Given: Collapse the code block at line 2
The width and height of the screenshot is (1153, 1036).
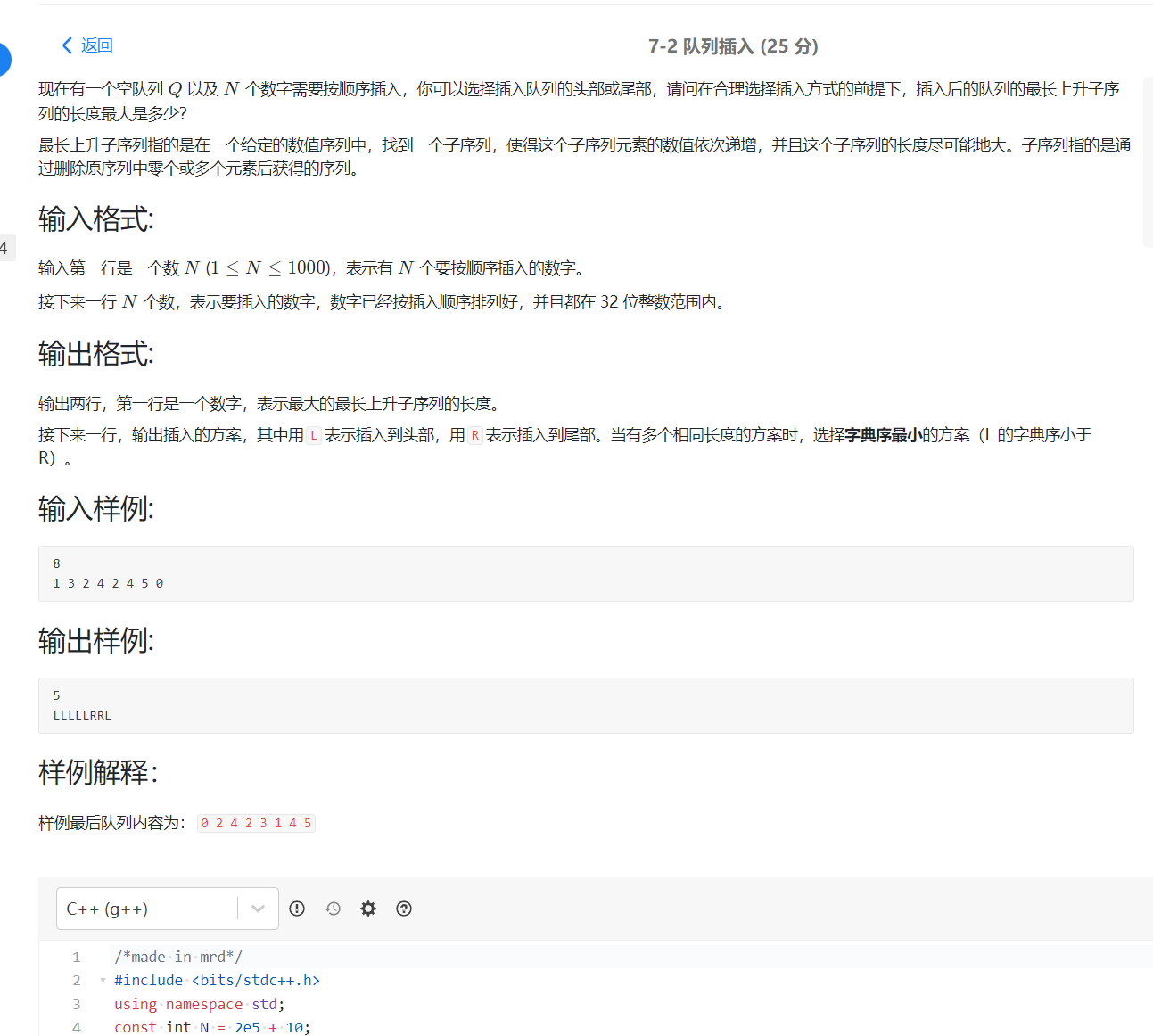Looking at the screenshot, I should tap(101, 979).
